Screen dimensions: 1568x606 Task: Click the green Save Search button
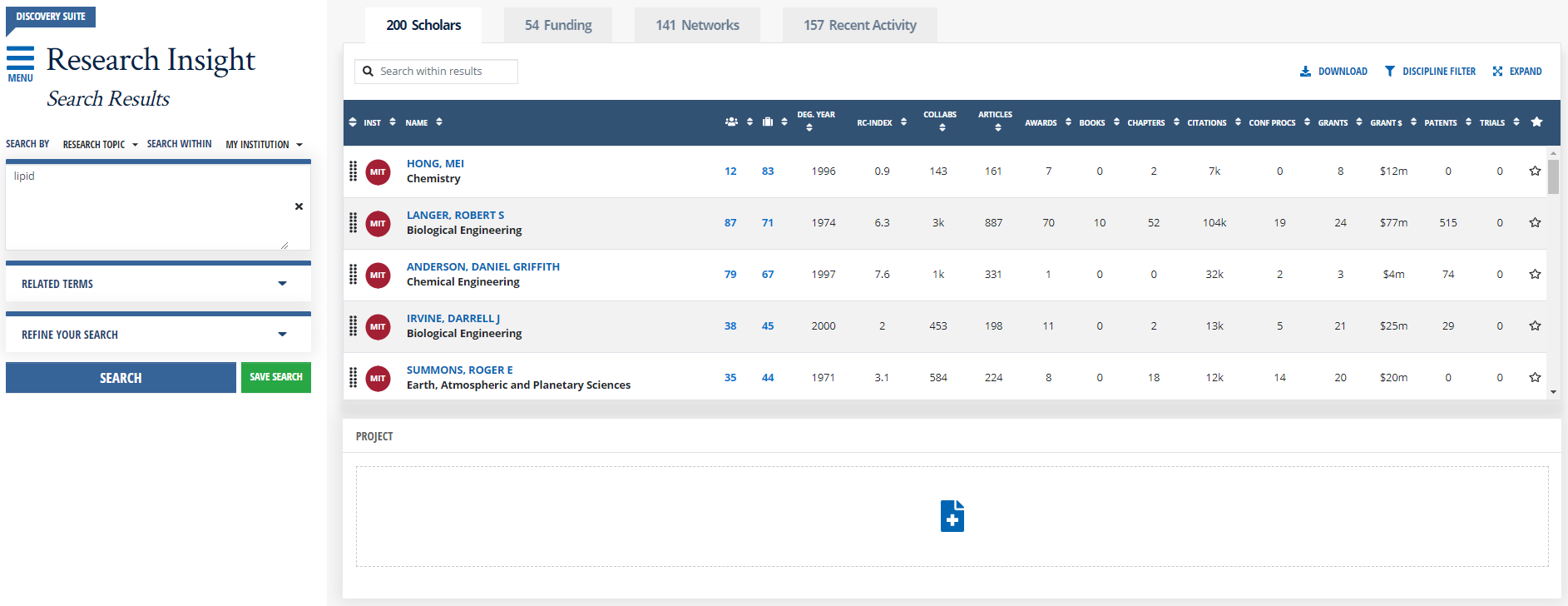click(x=276, y=377)
